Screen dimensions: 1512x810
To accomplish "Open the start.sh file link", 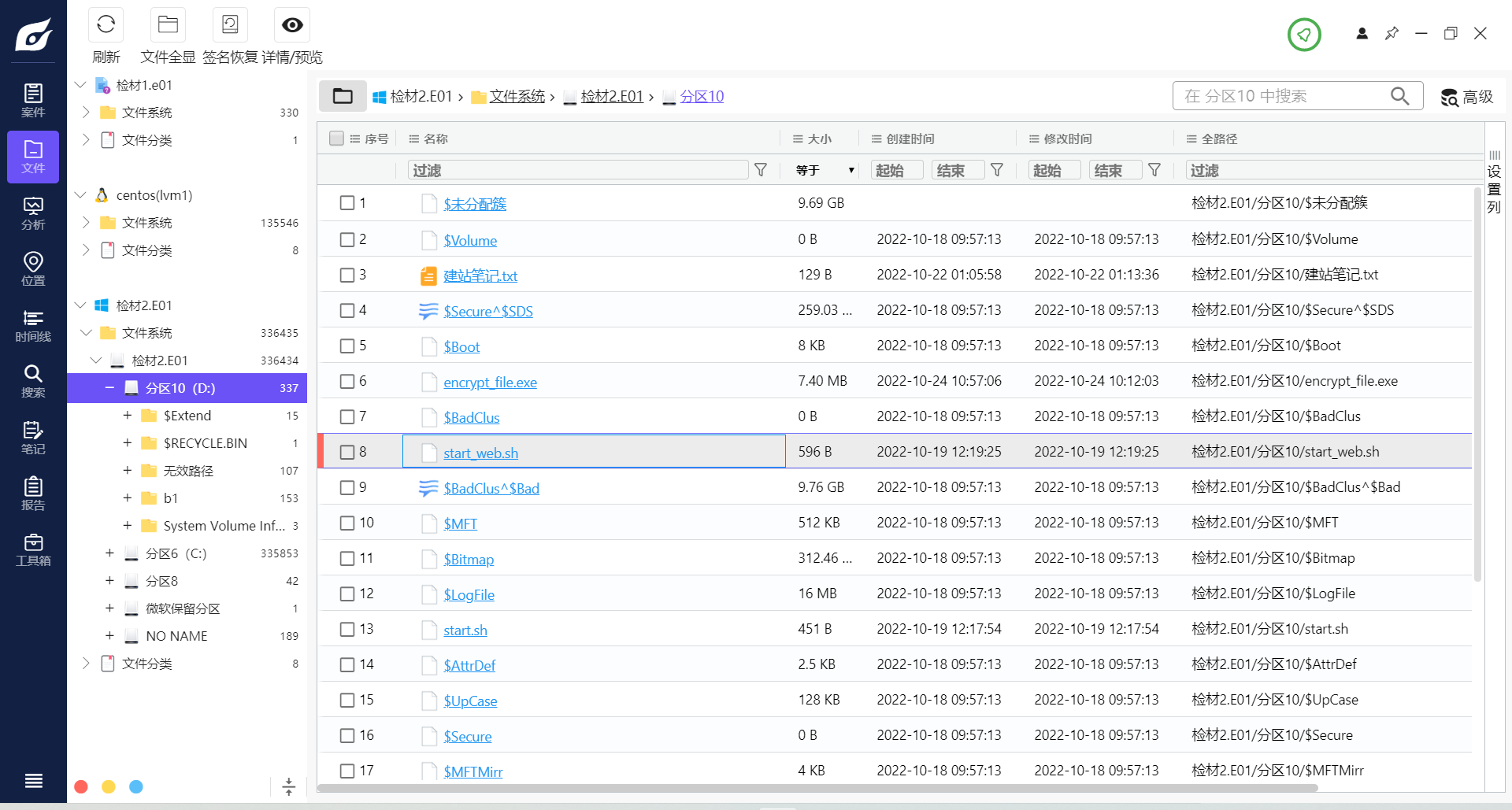I will click(465, 630).
